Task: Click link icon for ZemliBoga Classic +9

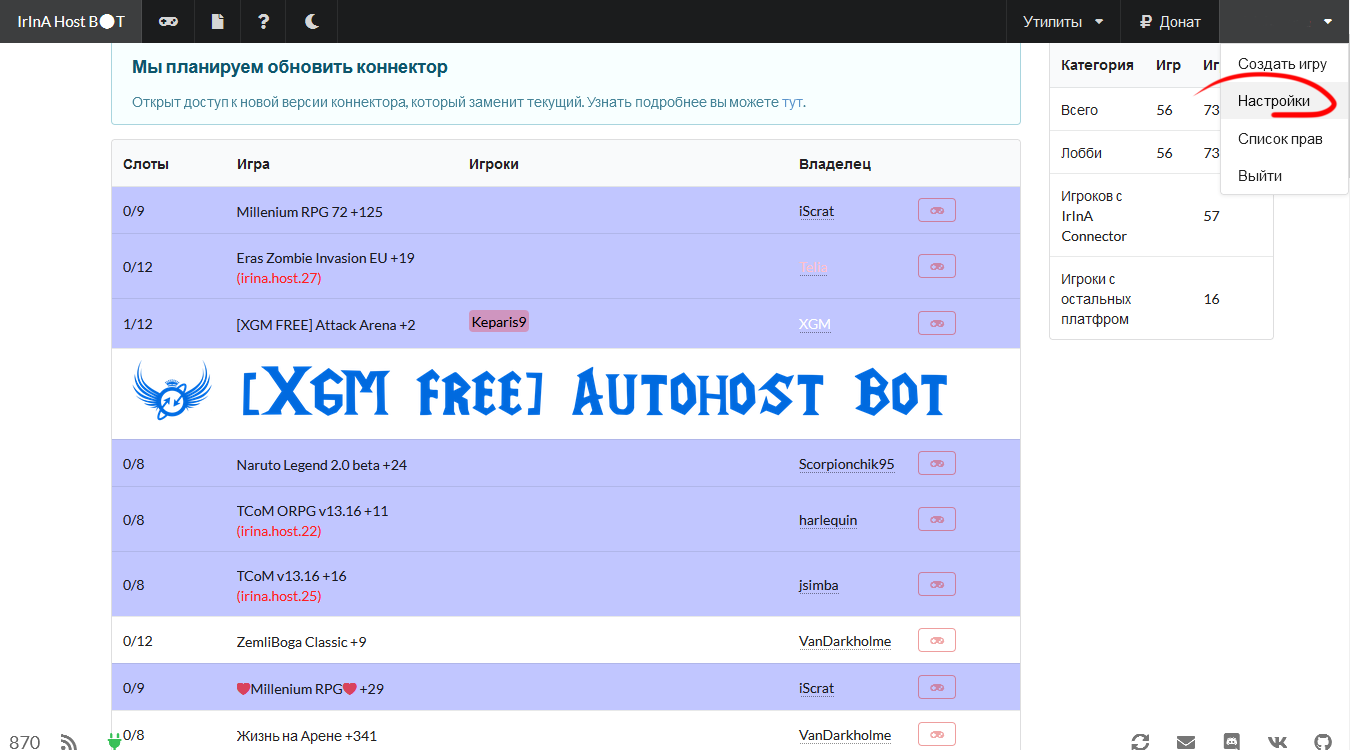Action: point(937,640)
